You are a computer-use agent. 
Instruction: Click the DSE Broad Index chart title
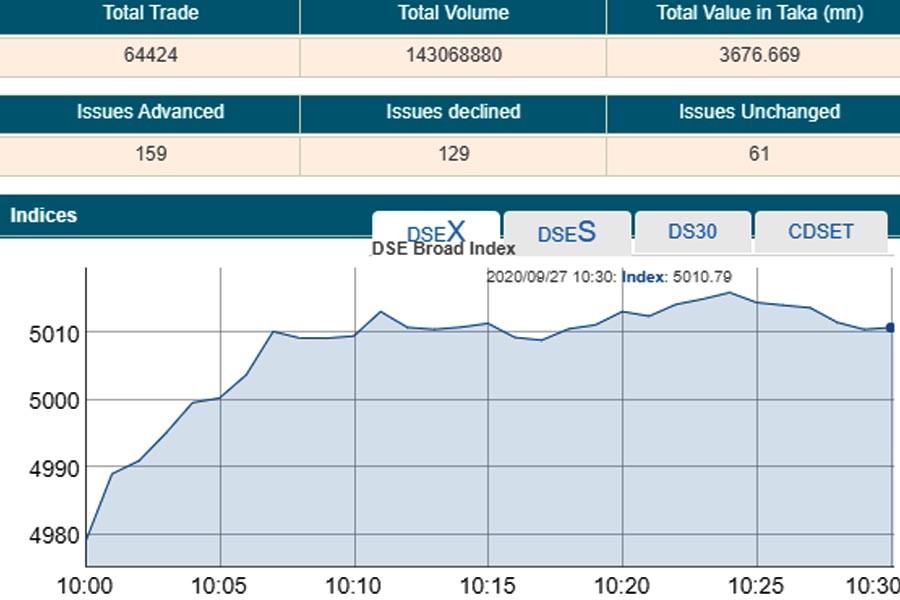[x=443, y=249]
